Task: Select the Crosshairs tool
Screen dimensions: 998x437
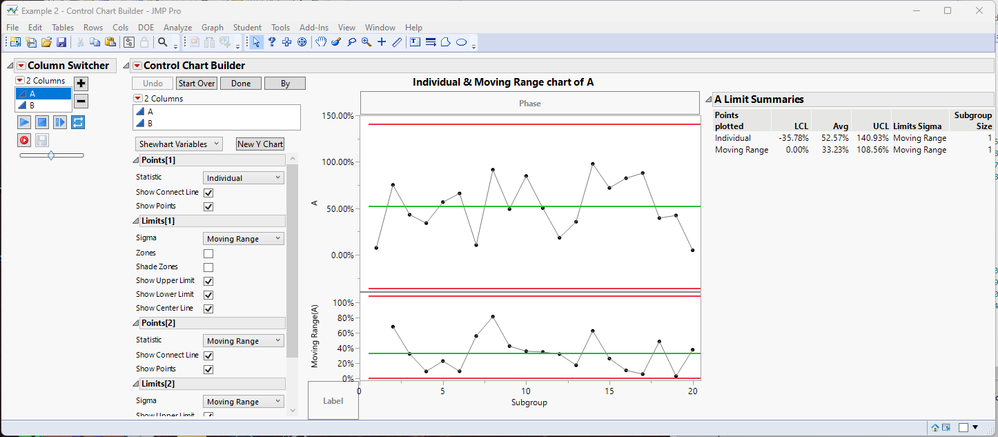Action: coord(381,42)
